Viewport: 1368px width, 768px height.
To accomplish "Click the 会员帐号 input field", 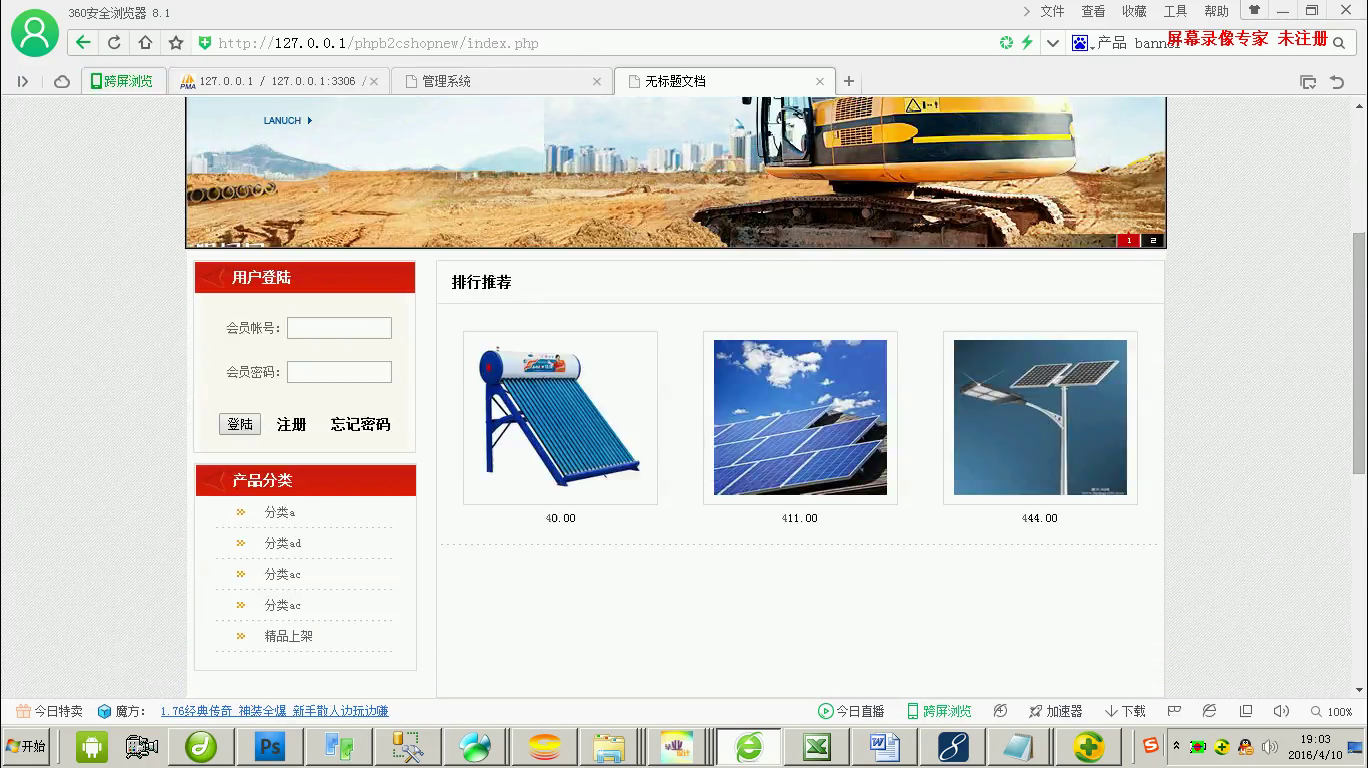I will [x=339, y=328].
